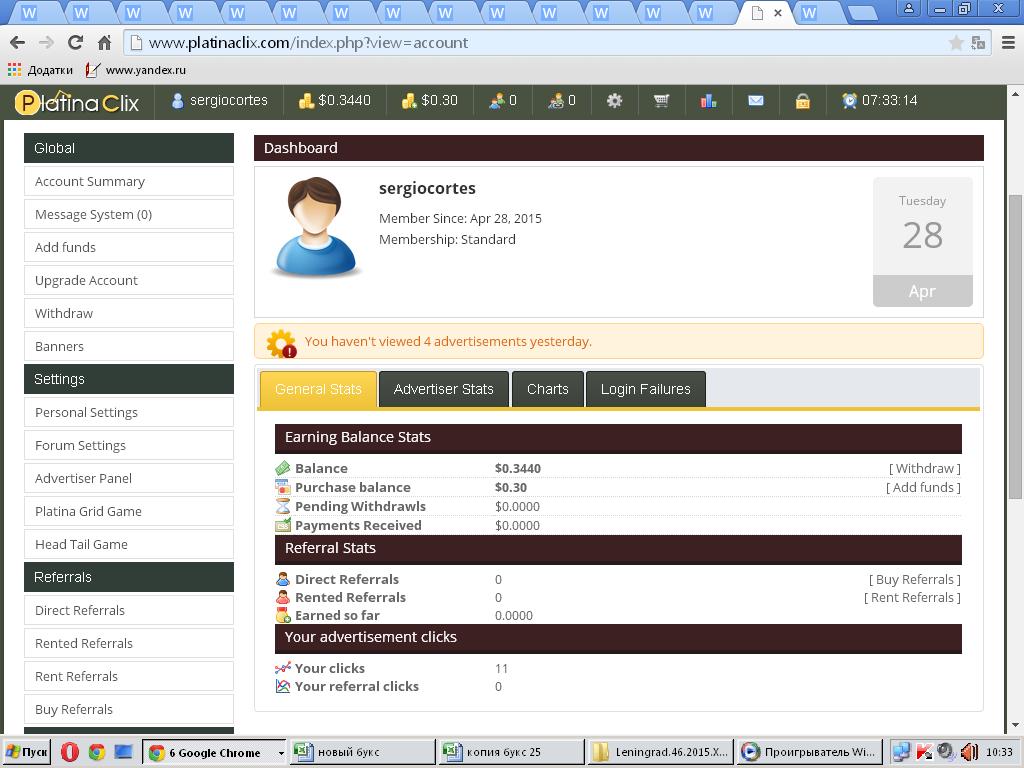Switch to the копия букс 25 taskbar window
Image resolution: width=1024 pixels, height=768 pixels.
coord(512,752)
